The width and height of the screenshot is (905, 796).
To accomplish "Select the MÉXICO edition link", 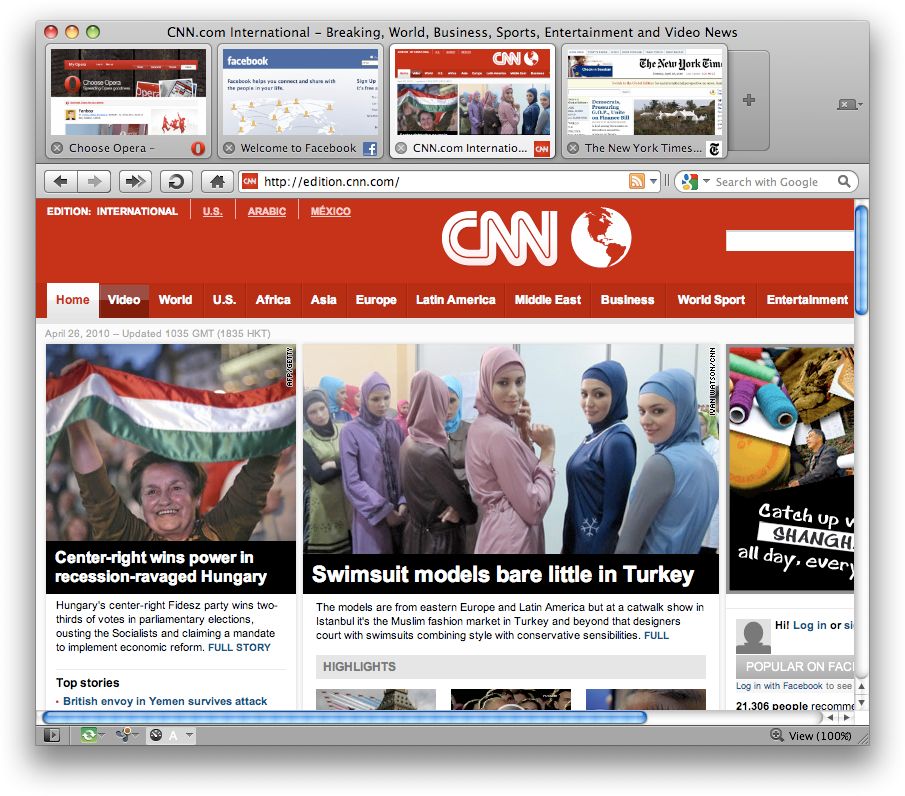I will point(331,211).
